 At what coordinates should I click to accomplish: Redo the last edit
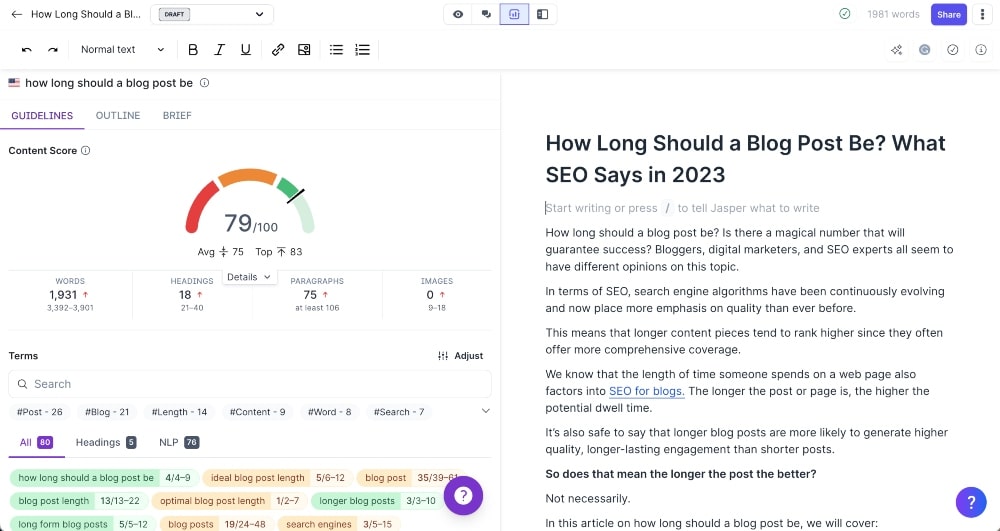tap(53, 50)
